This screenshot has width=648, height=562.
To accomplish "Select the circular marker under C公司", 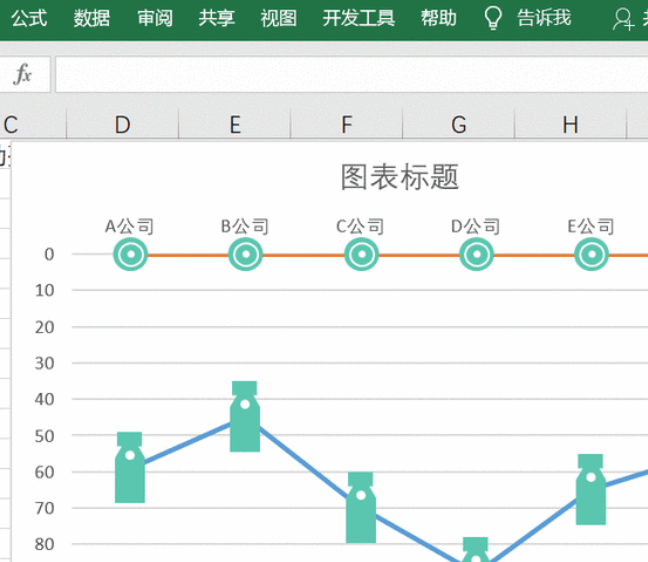I will (362, 254).
